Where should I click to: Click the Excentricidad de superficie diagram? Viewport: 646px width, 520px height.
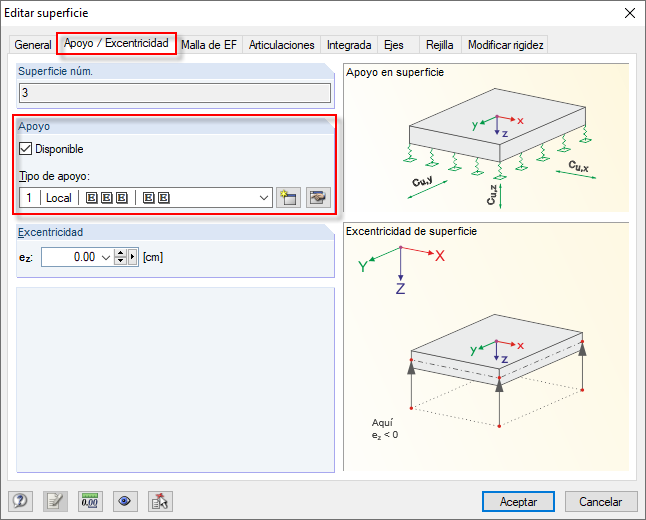pyautogui.click(x=486, y=346)
